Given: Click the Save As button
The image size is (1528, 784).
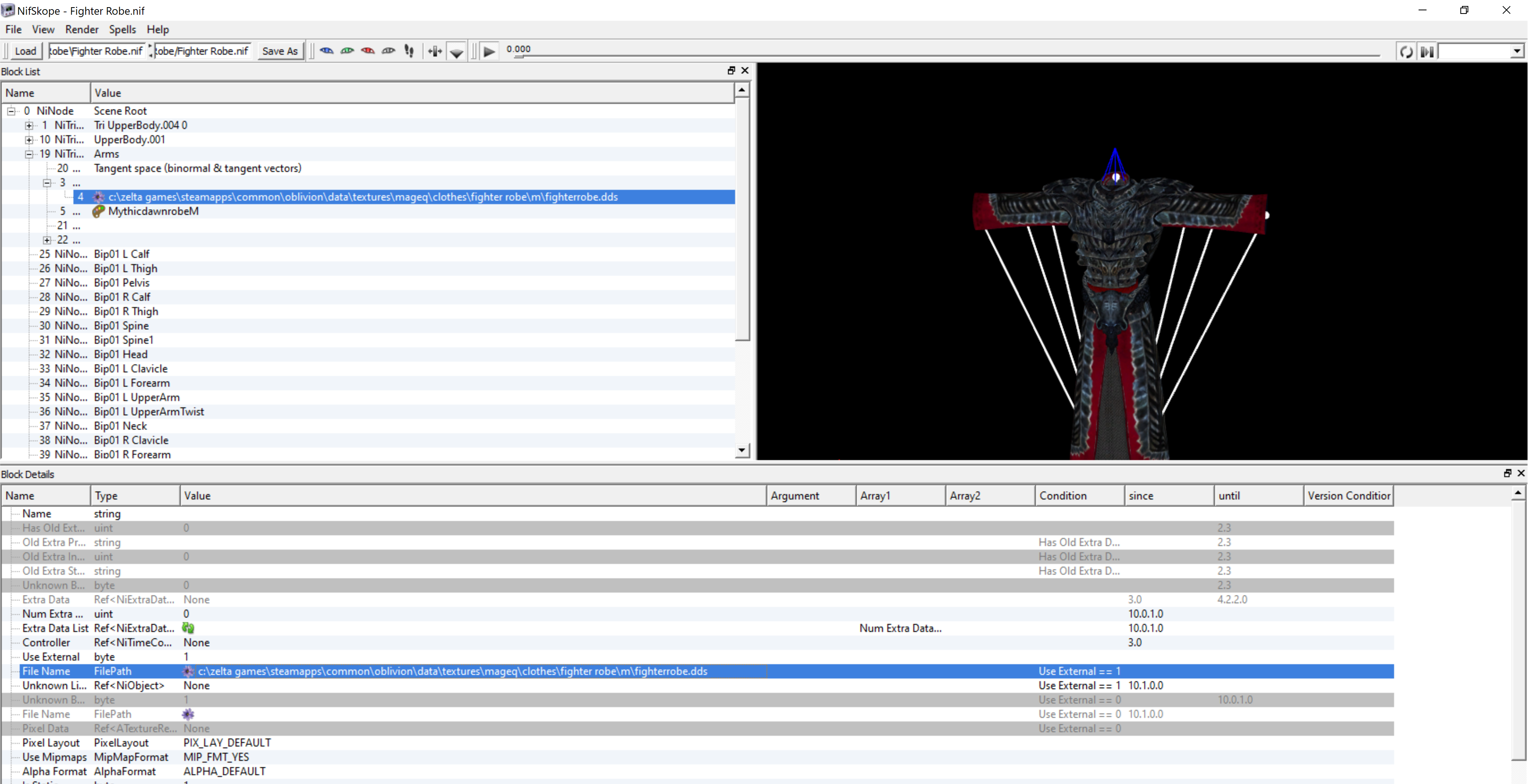Looking at the screenshot, I should pos(279,51).
